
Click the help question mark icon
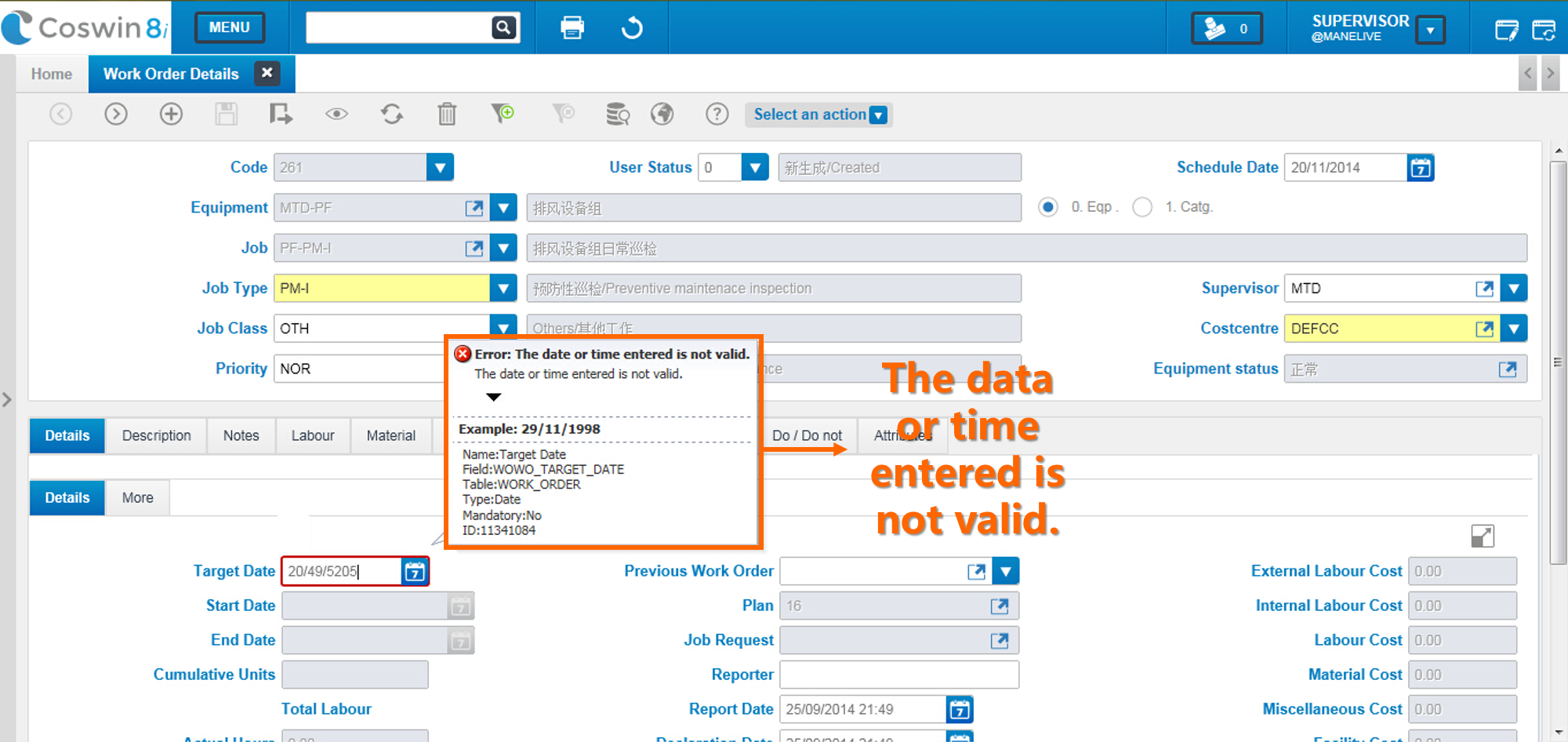717,115
